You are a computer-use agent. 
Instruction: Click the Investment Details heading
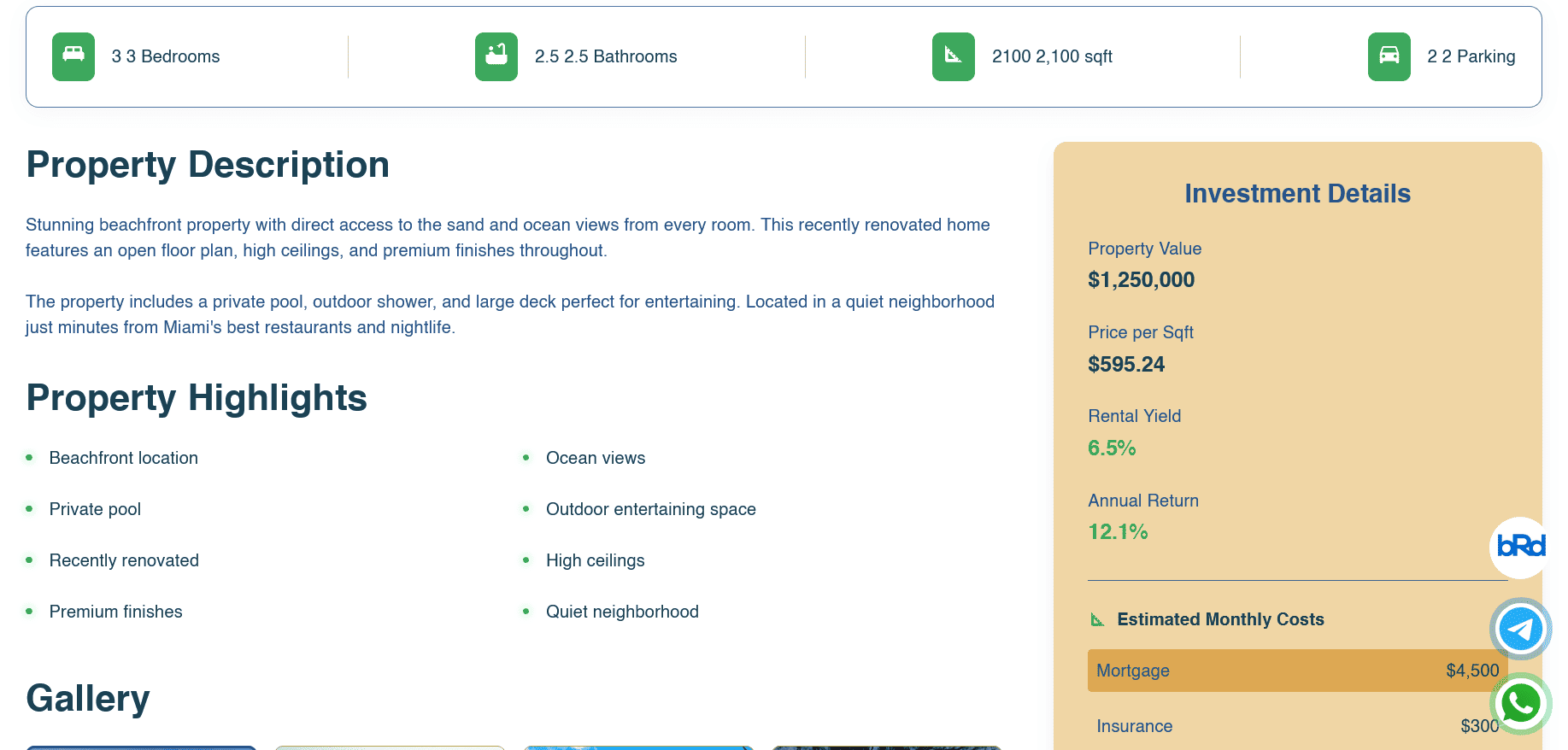coord(1296,194)
